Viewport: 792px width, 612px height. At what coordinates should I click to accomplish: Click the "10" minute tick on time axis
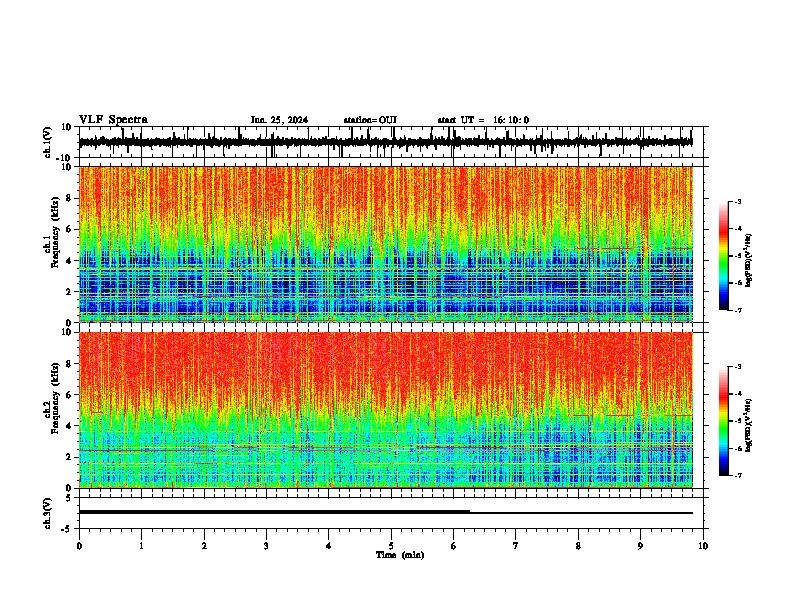703,546
